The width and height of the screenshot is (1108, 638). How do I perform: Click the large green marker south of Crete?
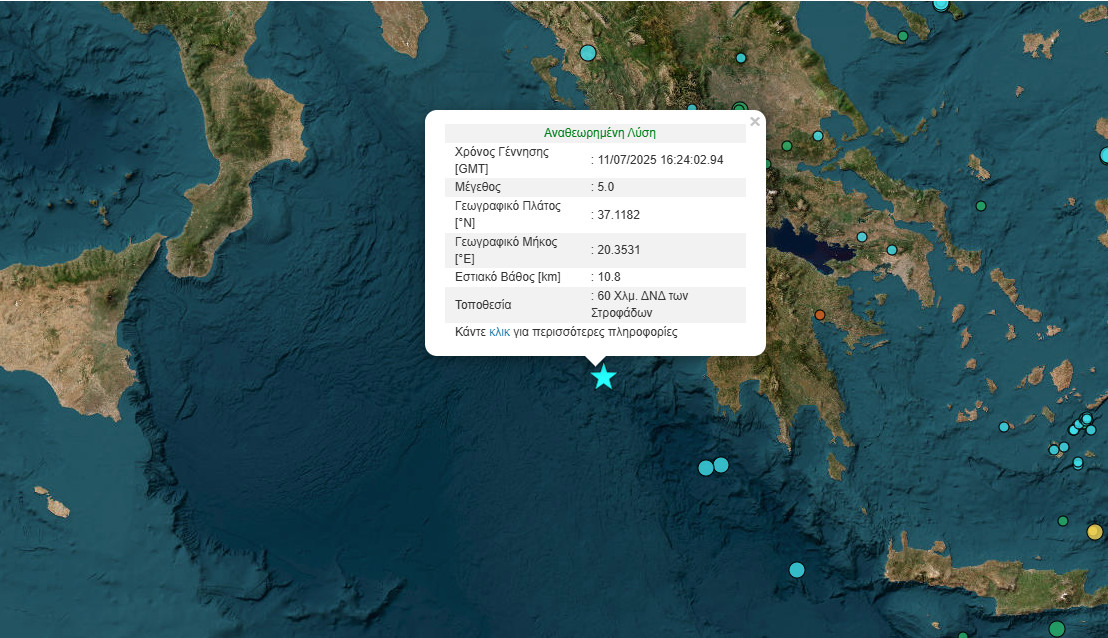1057,629
